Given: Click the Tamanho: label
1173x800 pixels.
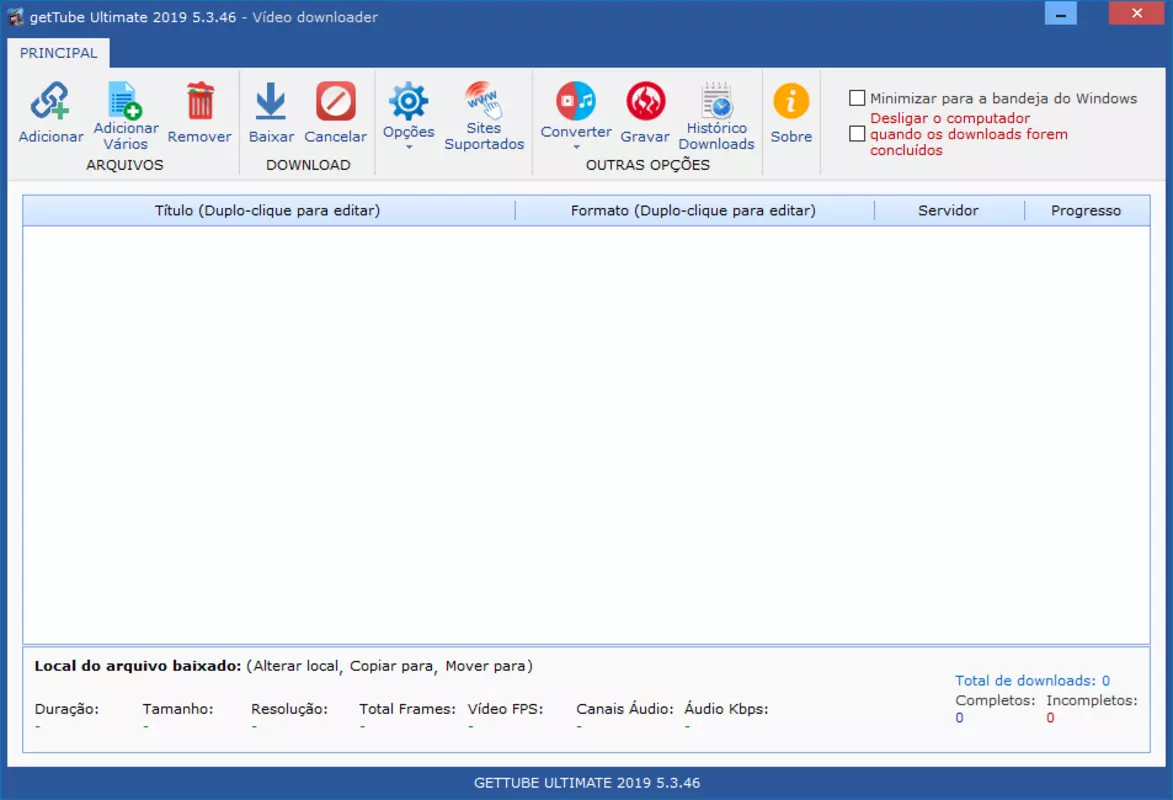Looking at the screenshot, I should [178, 709].
